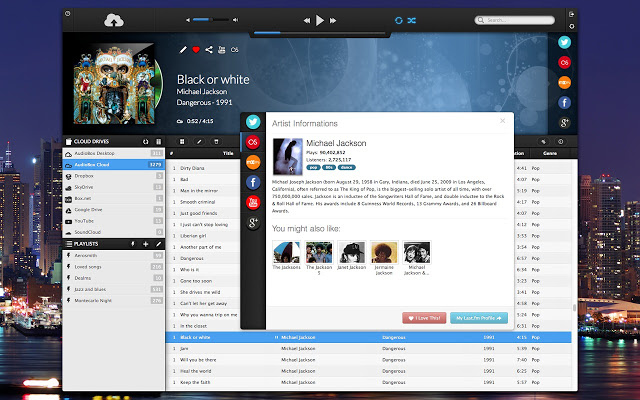Share the current track
The height and width of the screenshot is (400, 640).
pos(209,50)
